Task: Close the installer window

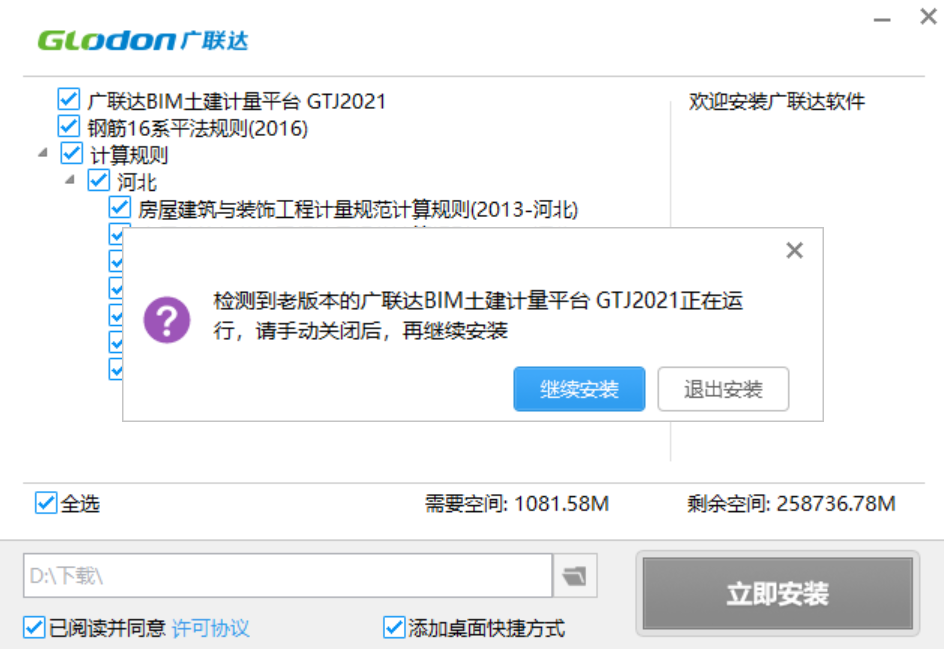Action: pyautogui.click(x=928, y=17)
